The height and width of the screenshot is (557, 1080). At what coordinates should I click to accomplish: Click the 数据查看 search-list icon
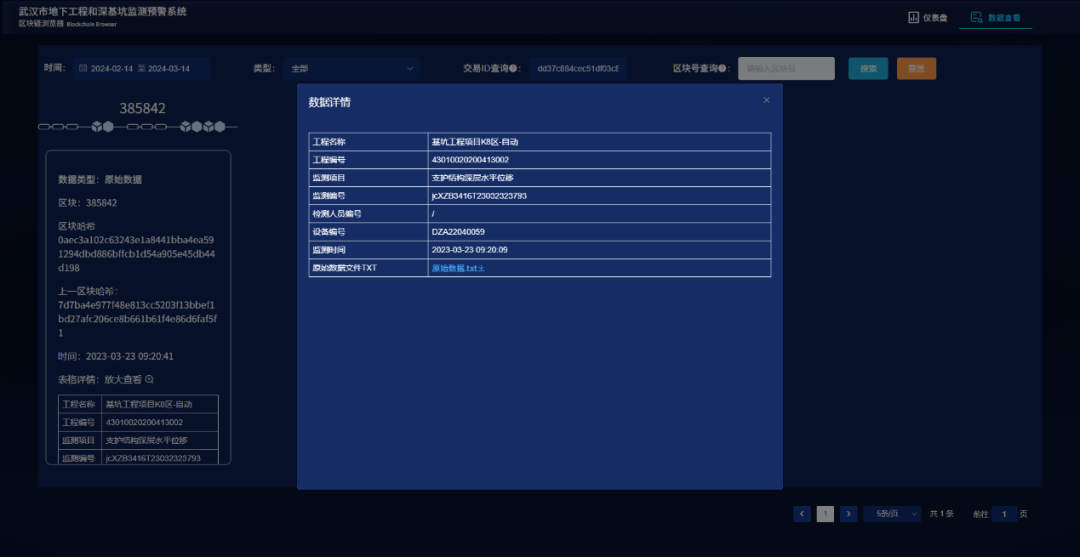pos(976,17)
